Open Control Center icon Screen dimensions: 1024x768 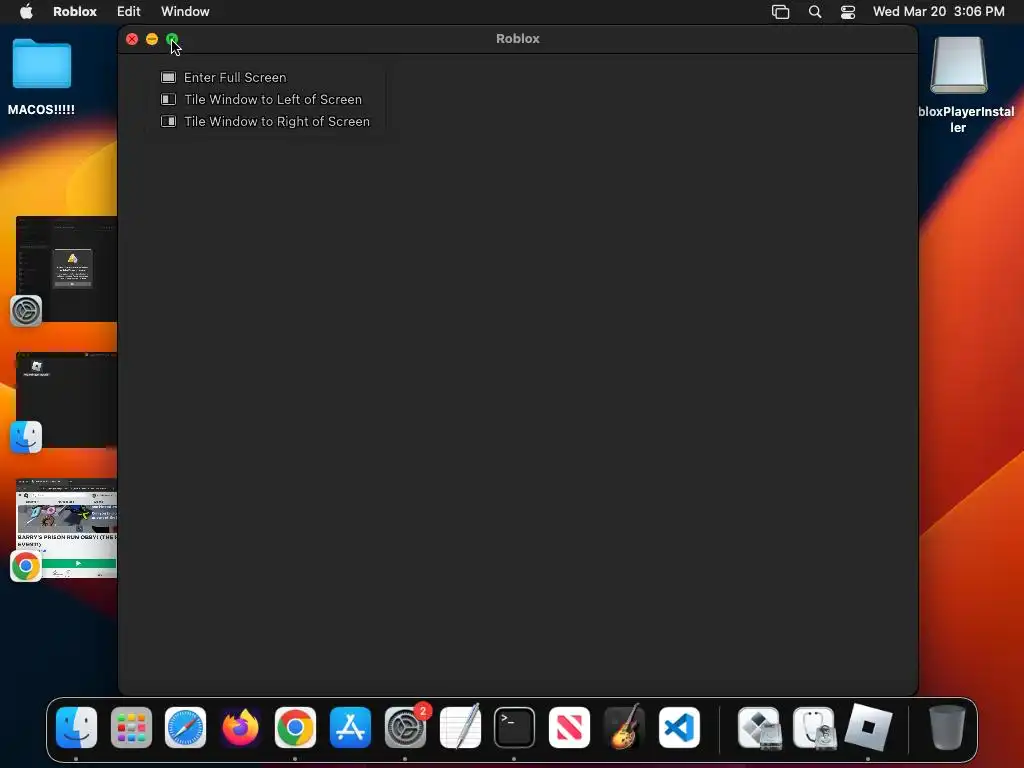(848, 12)
